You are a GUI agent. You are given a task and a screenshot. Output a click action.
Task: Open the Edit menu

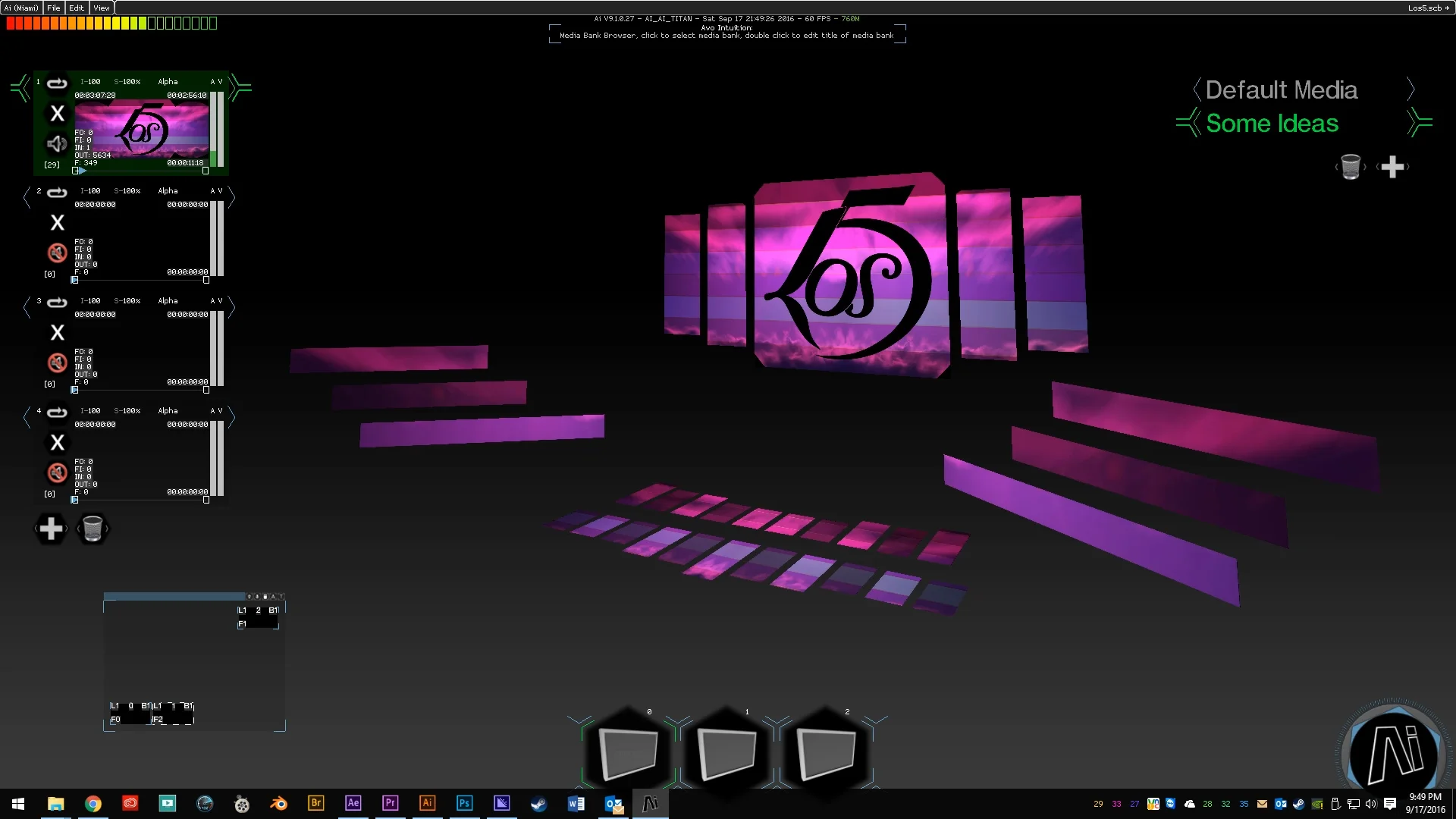(77, 8)
